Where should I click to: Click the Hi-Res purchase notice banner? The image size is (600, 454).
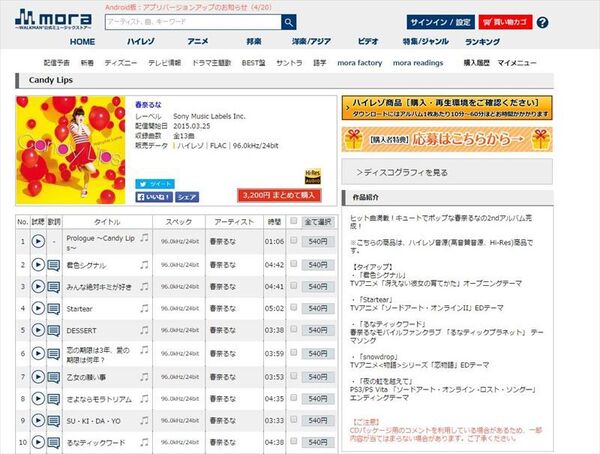coord(447,108)
